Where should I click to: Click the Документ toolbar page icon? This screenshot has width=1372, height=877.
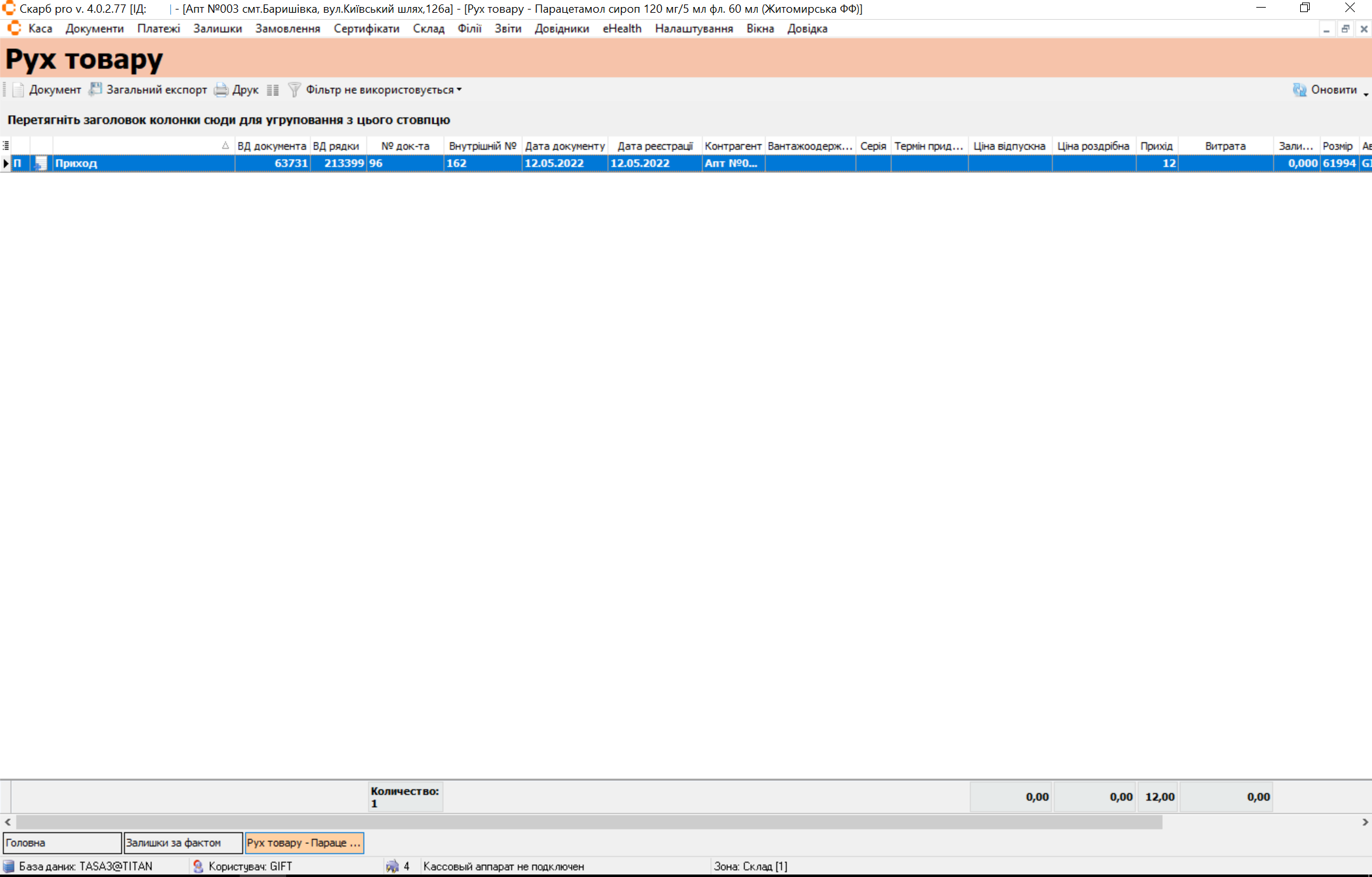pyautogui.click(x=18, y=90)
